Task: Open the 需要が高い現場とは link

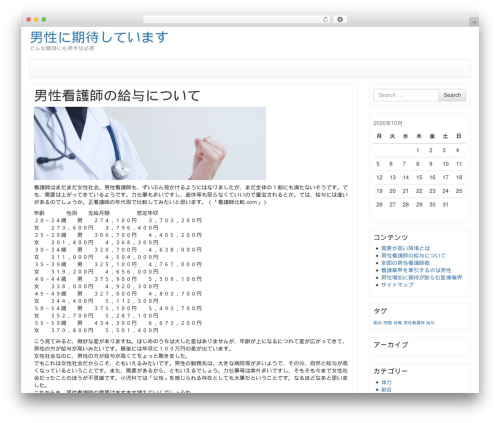Action: (405, 248)
